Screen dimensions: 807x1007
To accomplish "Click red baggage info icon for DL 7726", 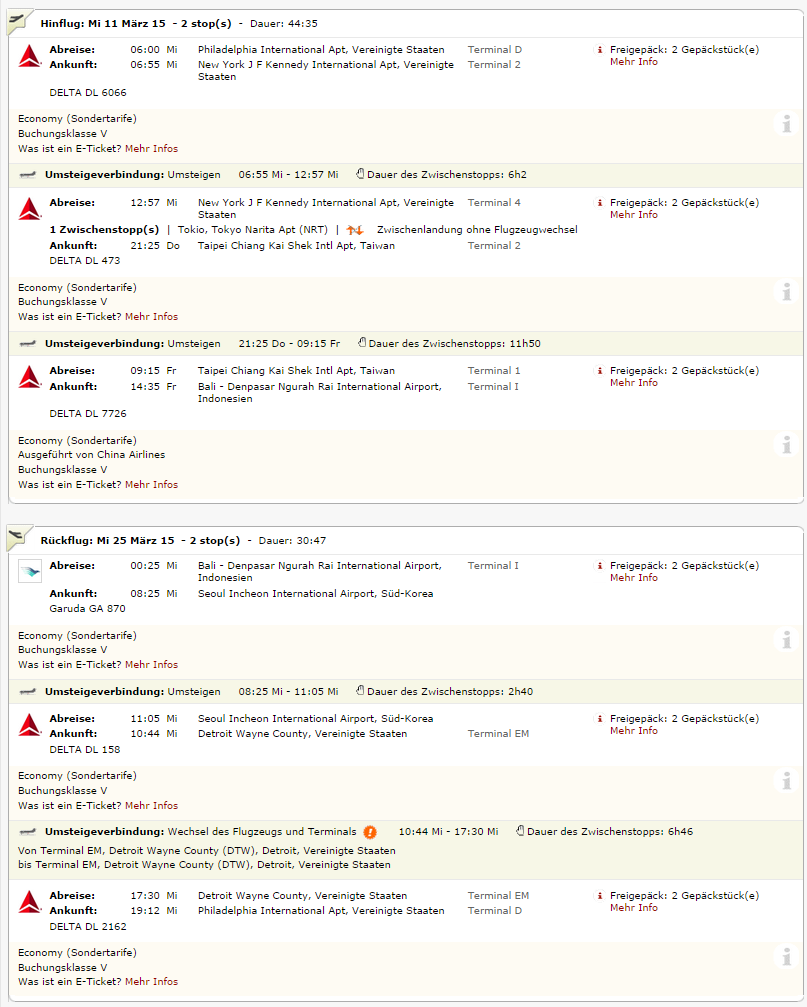I will (600, 371).
